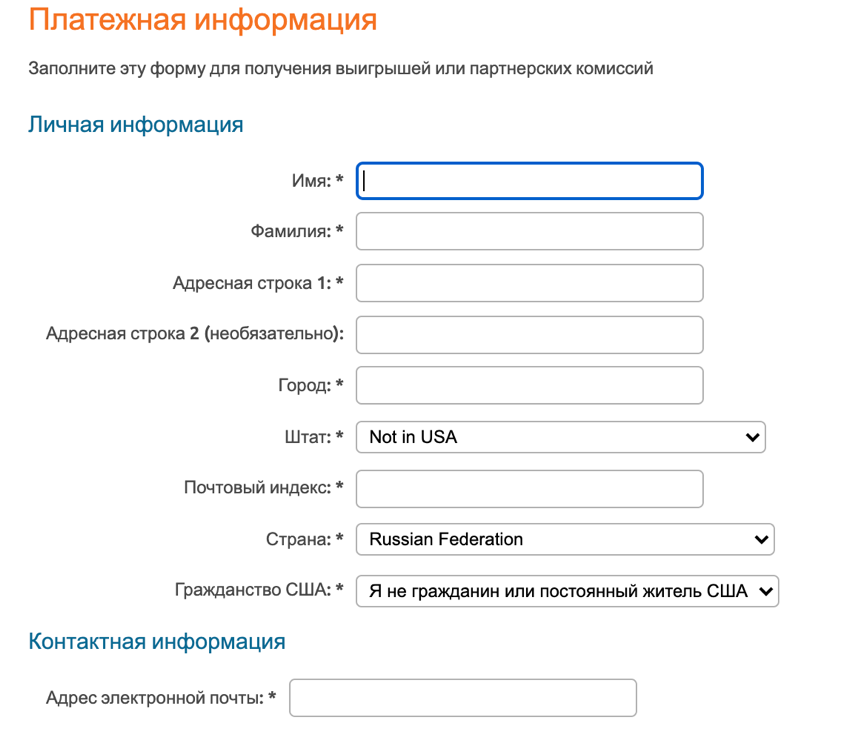Click the Имя text field
This screenshot has width=867, height=732.
tap(529, 181)
